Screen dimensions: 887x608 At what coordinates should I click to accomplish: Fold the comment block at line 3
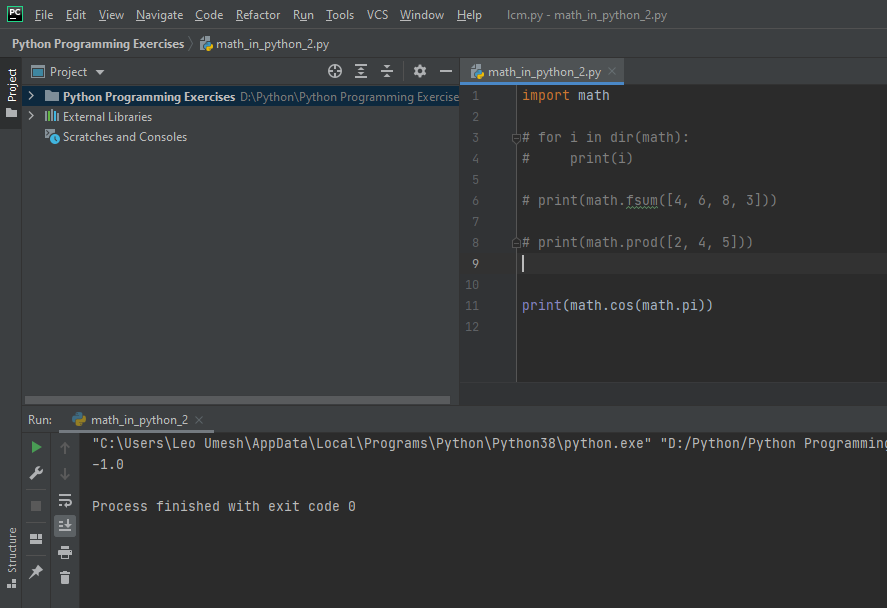[x=516, y=137]
